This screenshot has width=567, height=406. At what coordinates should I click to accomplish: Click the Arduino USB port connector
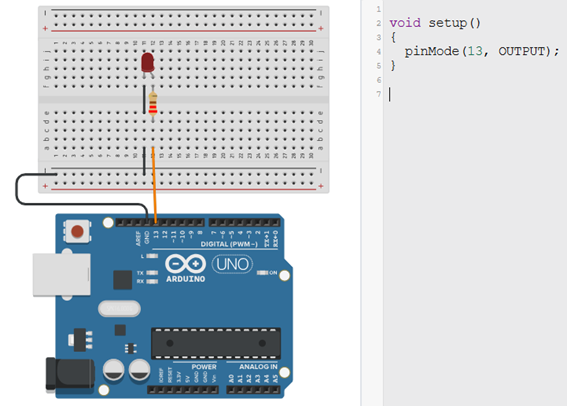(x=61, y=274)
